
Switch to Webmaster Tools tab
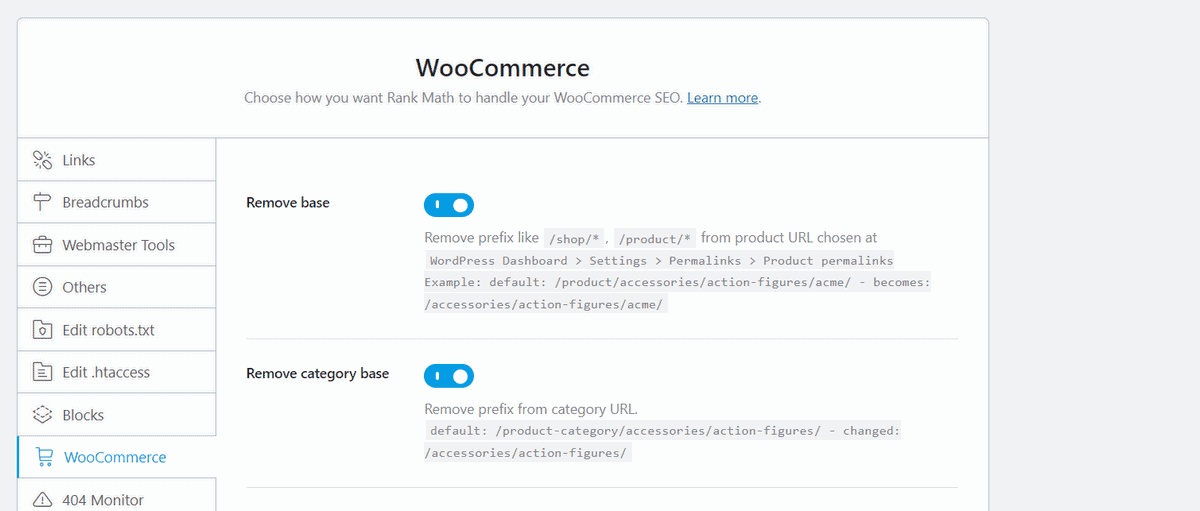117,245
